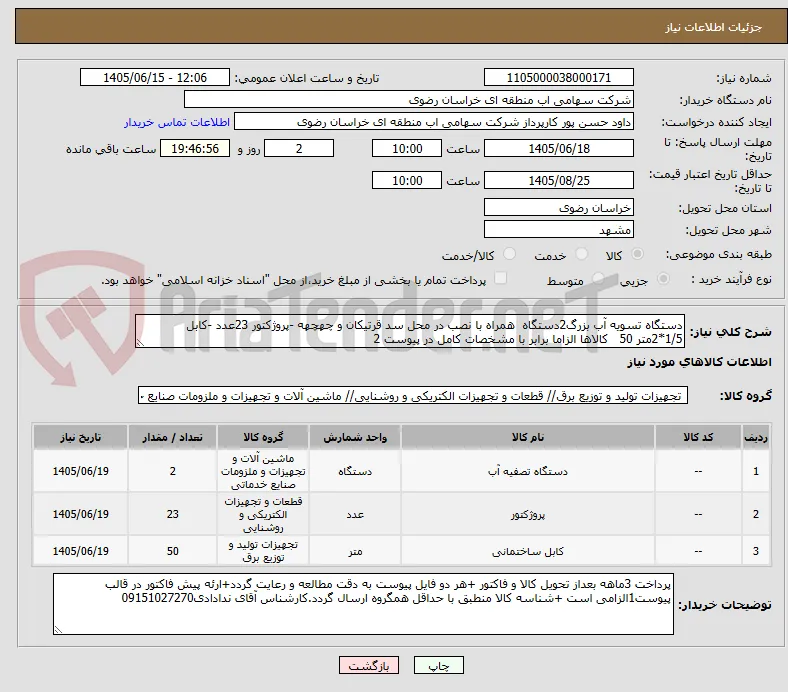Select the جزیی purchase type radio
Viewport: 788px width, 692px height.
(663, 278)
